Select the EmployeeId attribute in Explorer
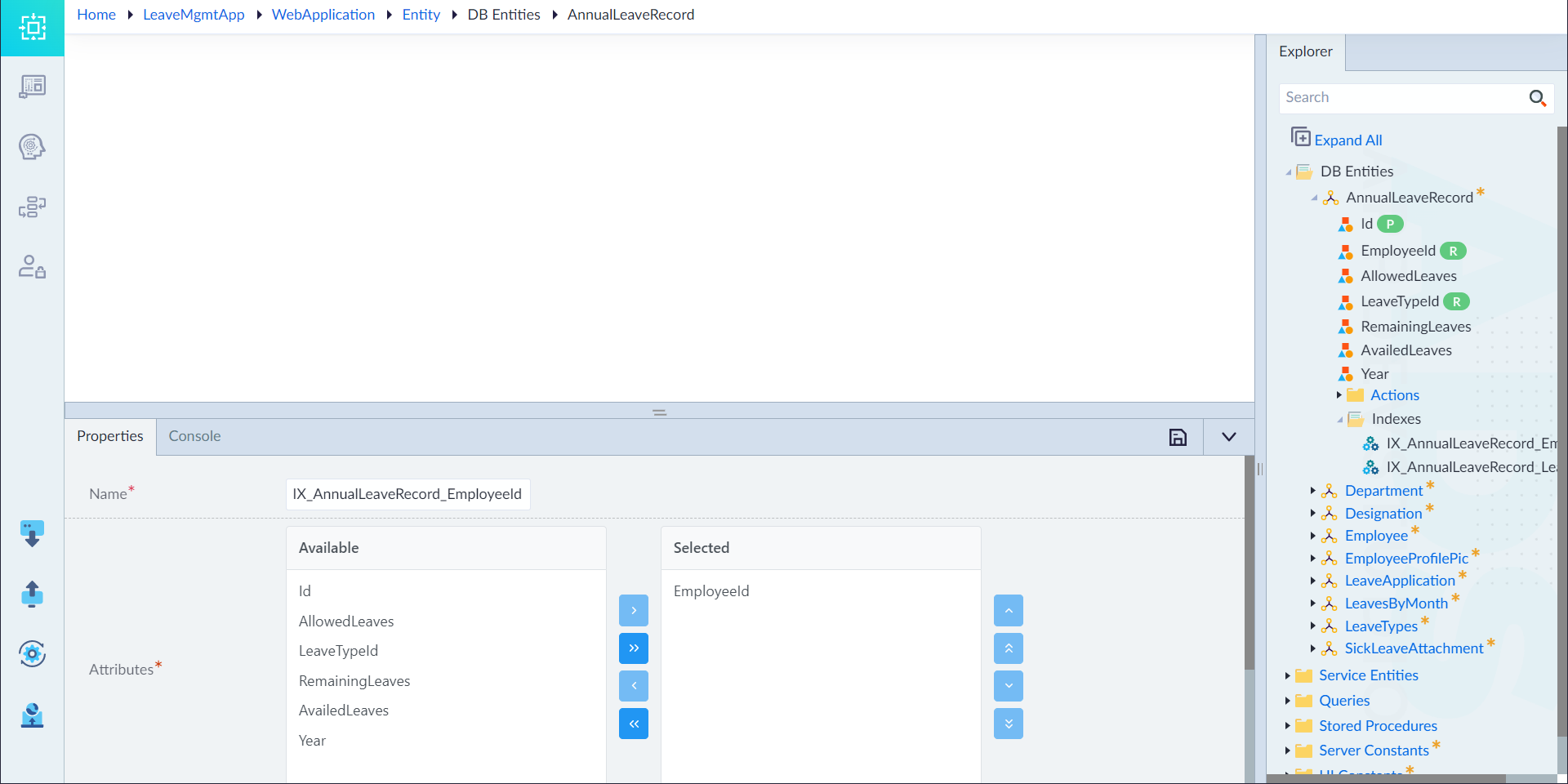 (1398, 251)
